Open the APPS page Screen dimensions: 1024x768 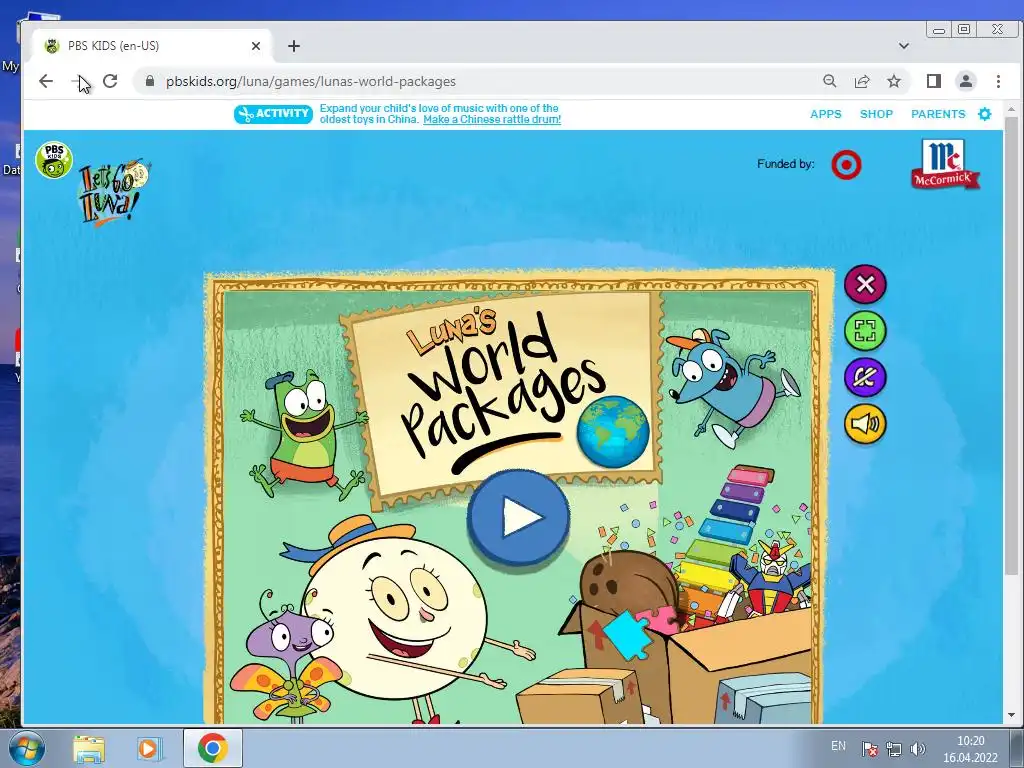pyautogui.click(x=825, y=114)
